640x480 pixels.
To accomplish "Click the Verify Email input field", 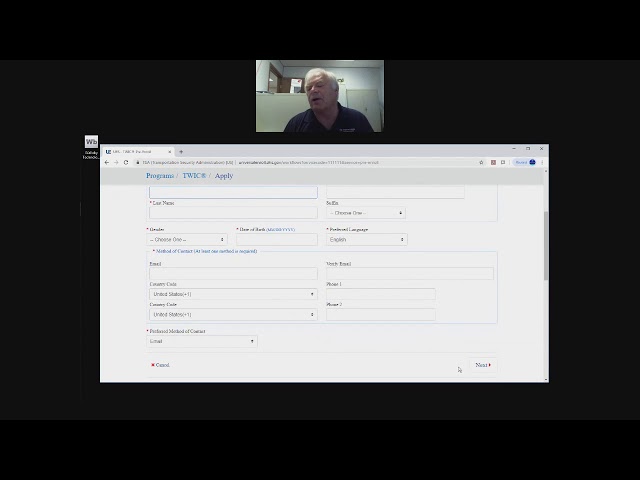I will tap(410, 273).
